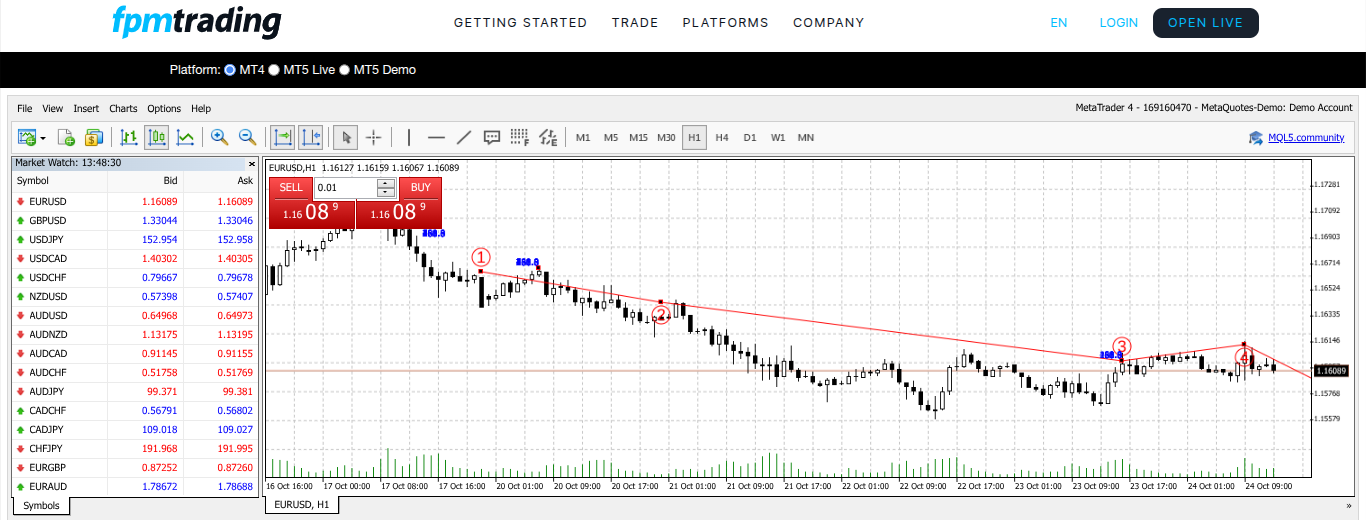
Task: Expand the GETTING STARTED nav menu
Action: coord(520,23)
